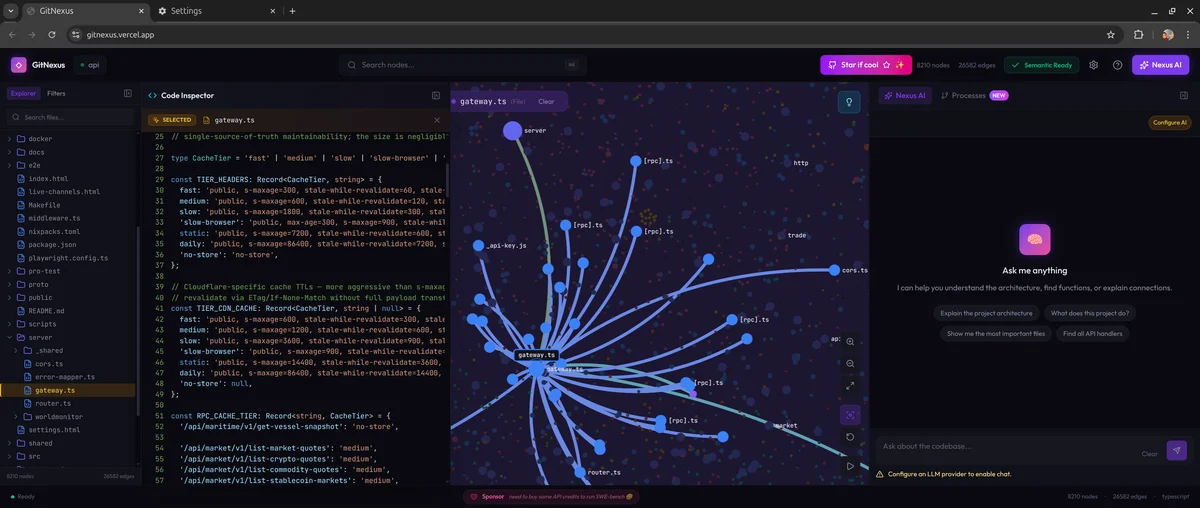Switch to the Settings browser tab

tap(215, 11)
